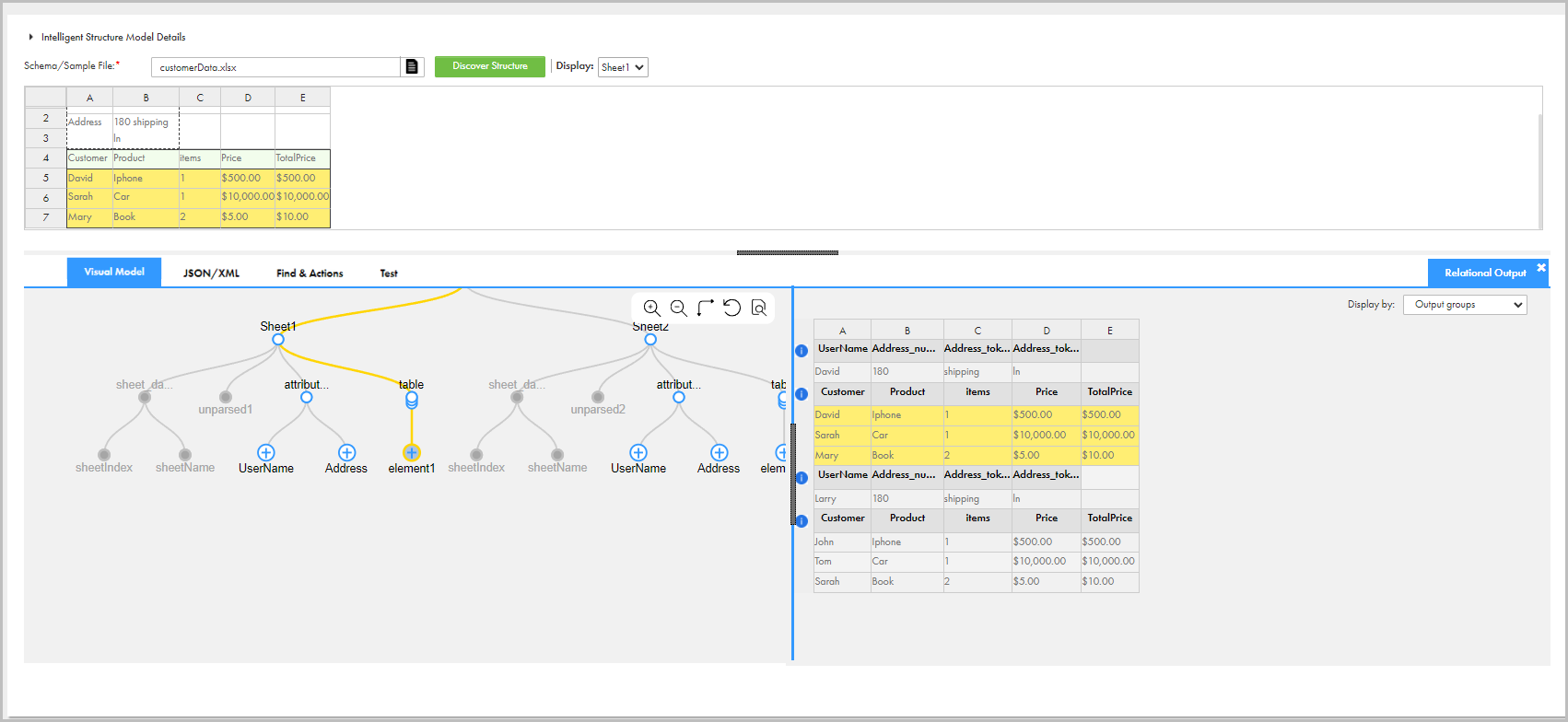This screenshot has height=722, width=1568.
Task: Click the sheetIndex node under Sheet1
Action: click(104, 455)
